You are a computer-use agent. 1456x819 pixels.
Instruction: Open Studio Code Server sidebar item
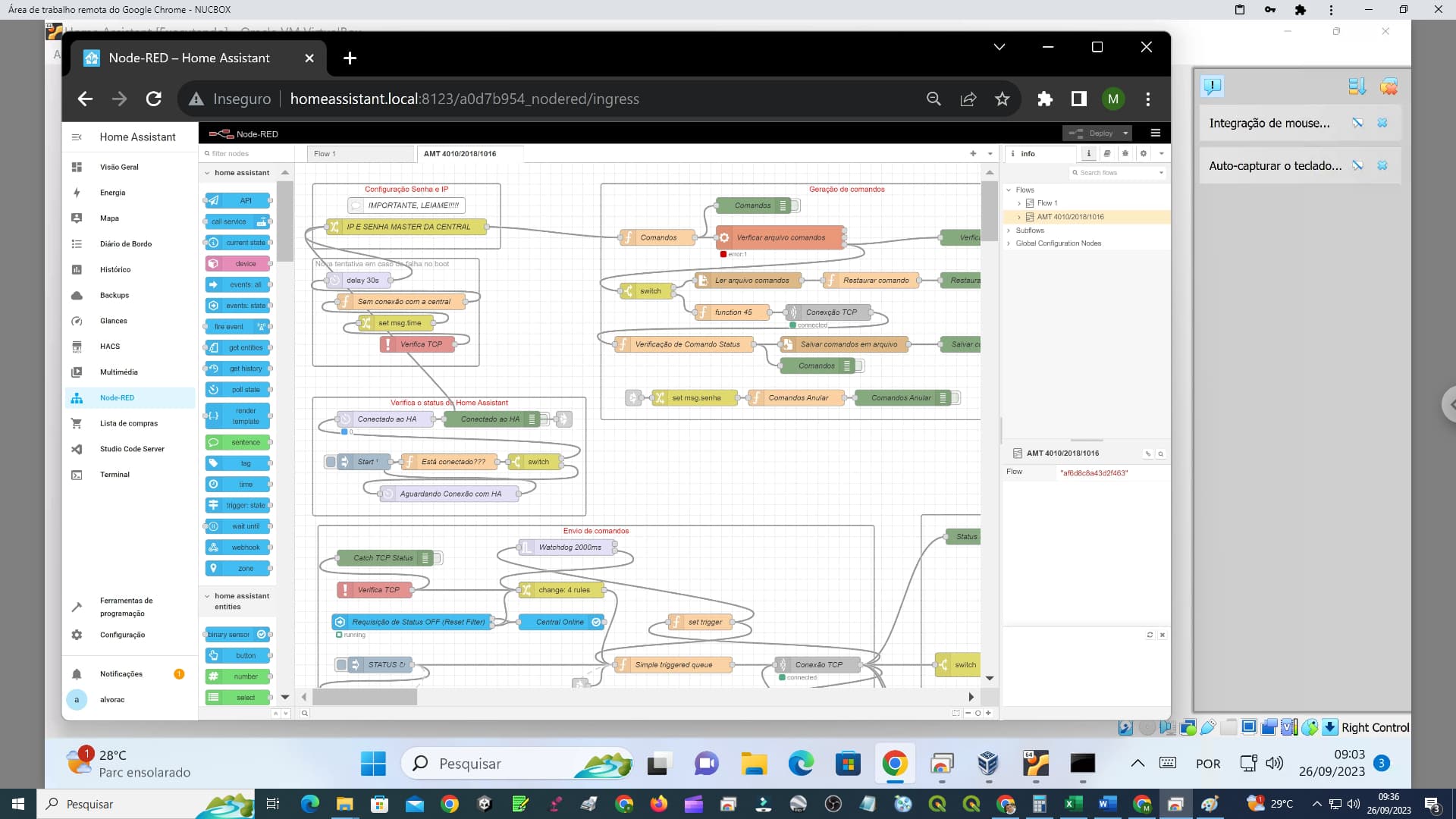coord(130,449)
